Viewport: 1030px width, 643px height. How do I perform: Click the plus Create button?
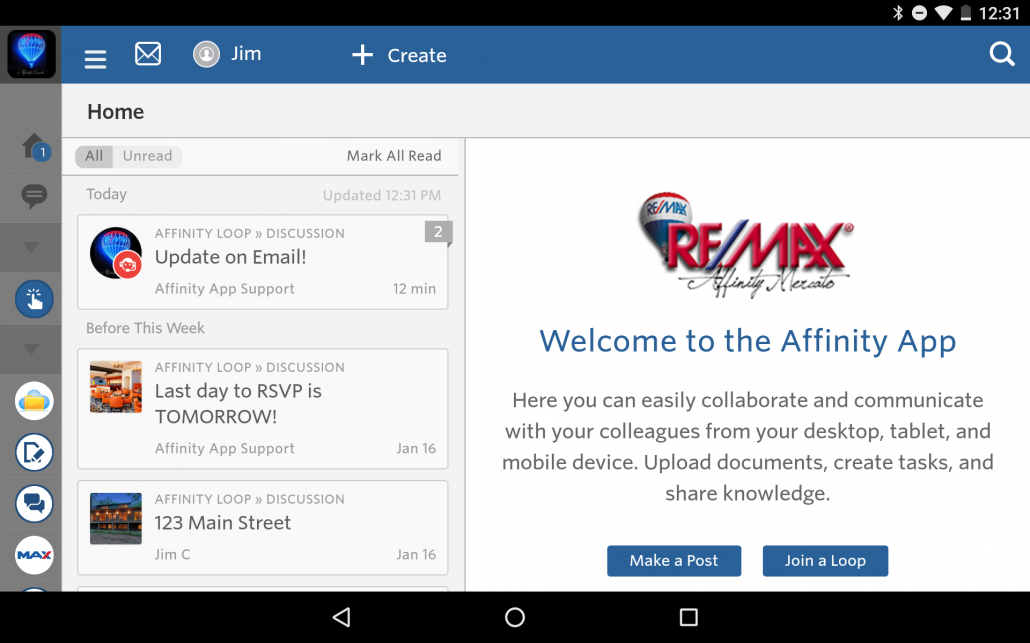point(399,55)
